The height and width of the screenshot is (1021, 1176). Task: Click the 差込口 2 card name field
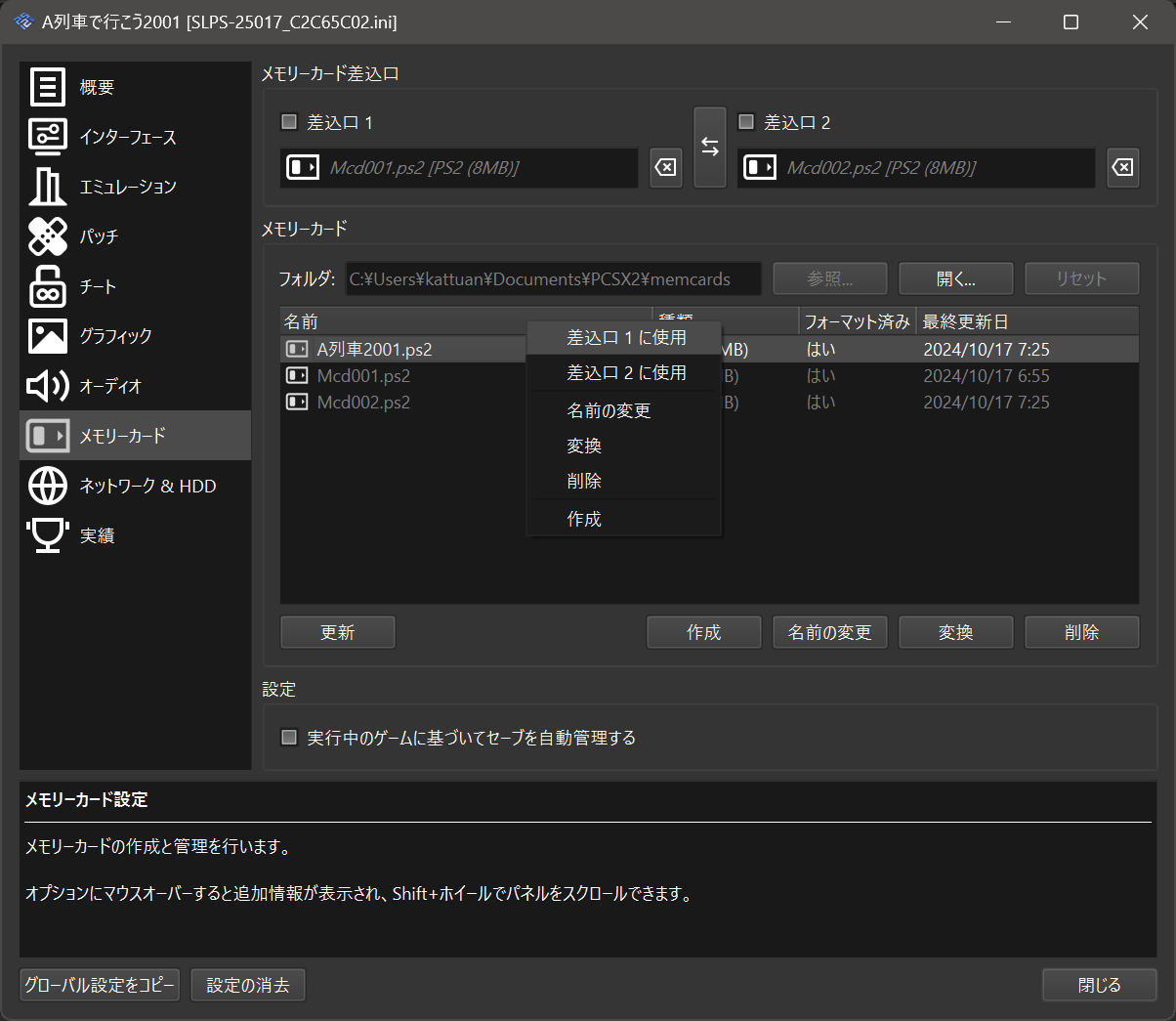pyautogui.click(x=916, y=168)
